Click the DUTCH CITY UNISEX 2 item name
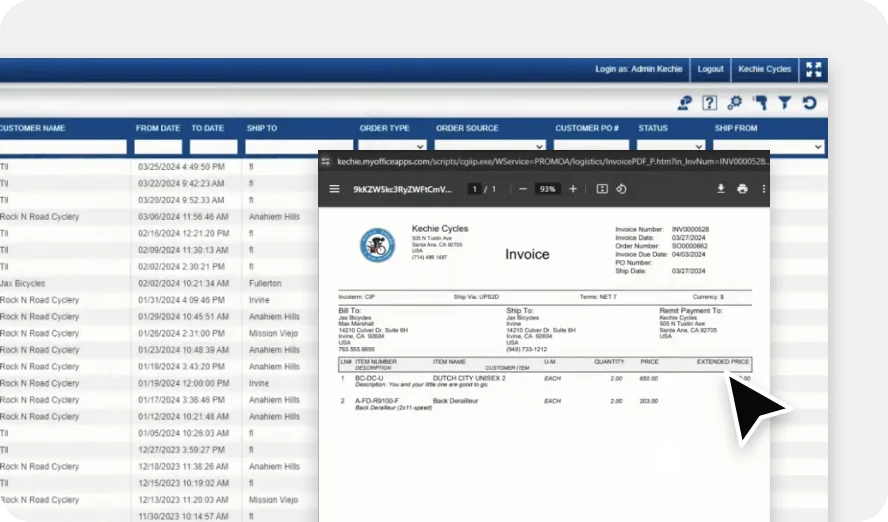888x522 pixels. (x=469, y=378)
